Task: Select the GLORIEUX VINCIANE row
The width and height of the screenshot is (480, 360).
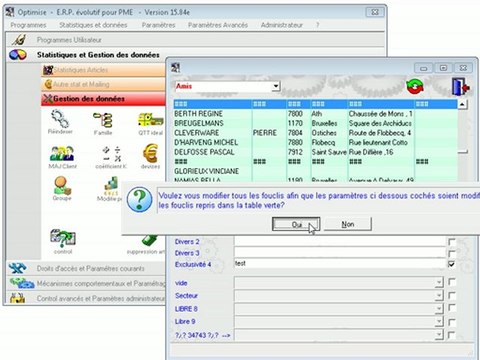Action: click(x=315, y=171)
